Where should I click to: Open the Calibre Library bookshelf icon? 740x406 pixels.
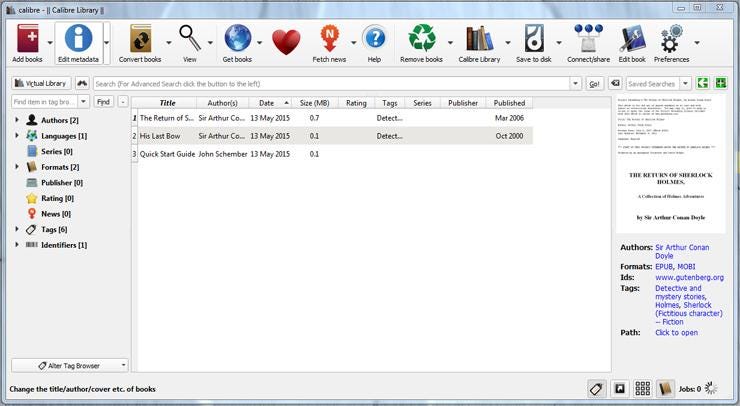click(479, 39)
